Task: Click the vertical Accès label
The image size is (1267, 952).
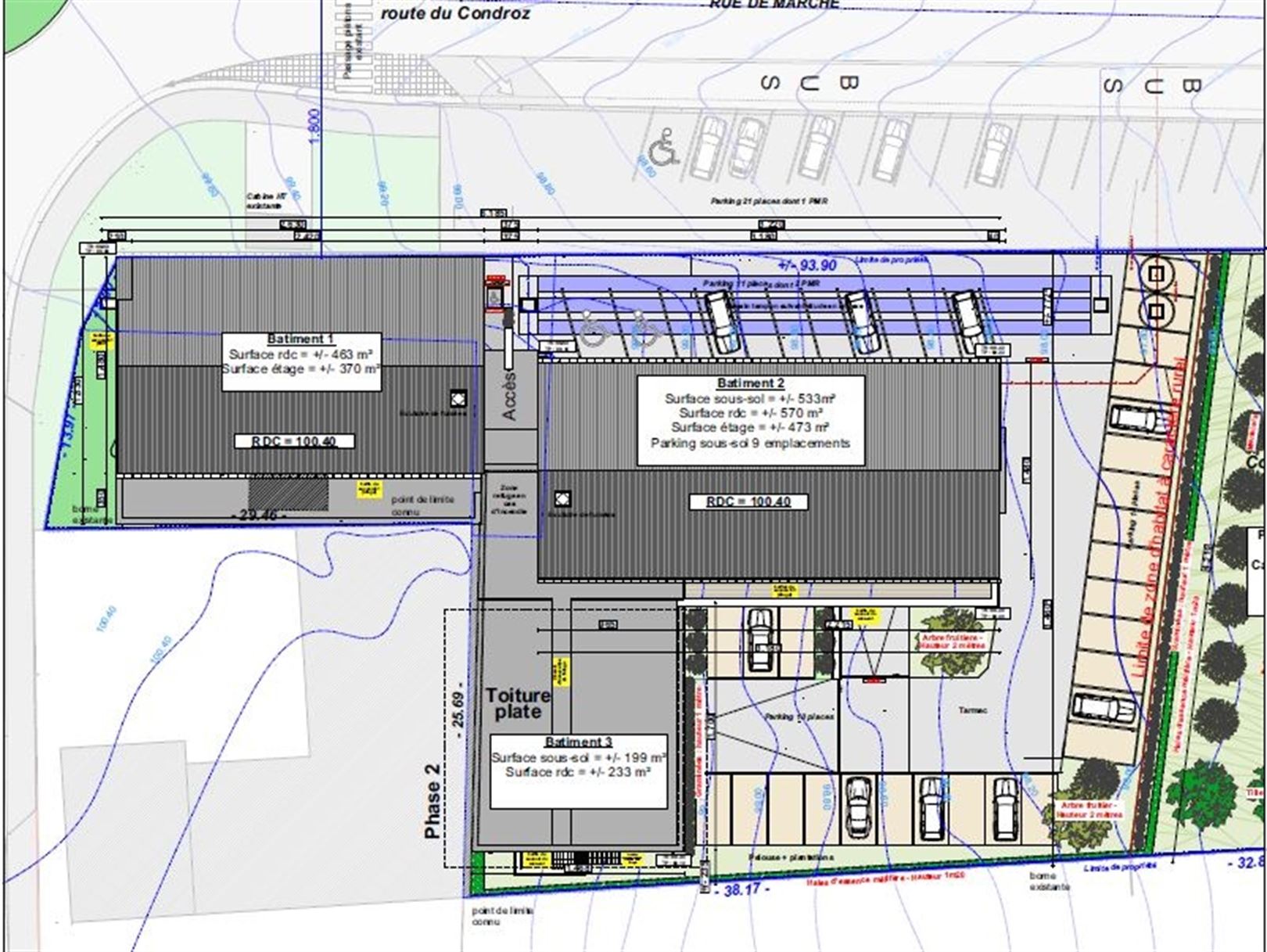Action: click(x=509, y=395)
